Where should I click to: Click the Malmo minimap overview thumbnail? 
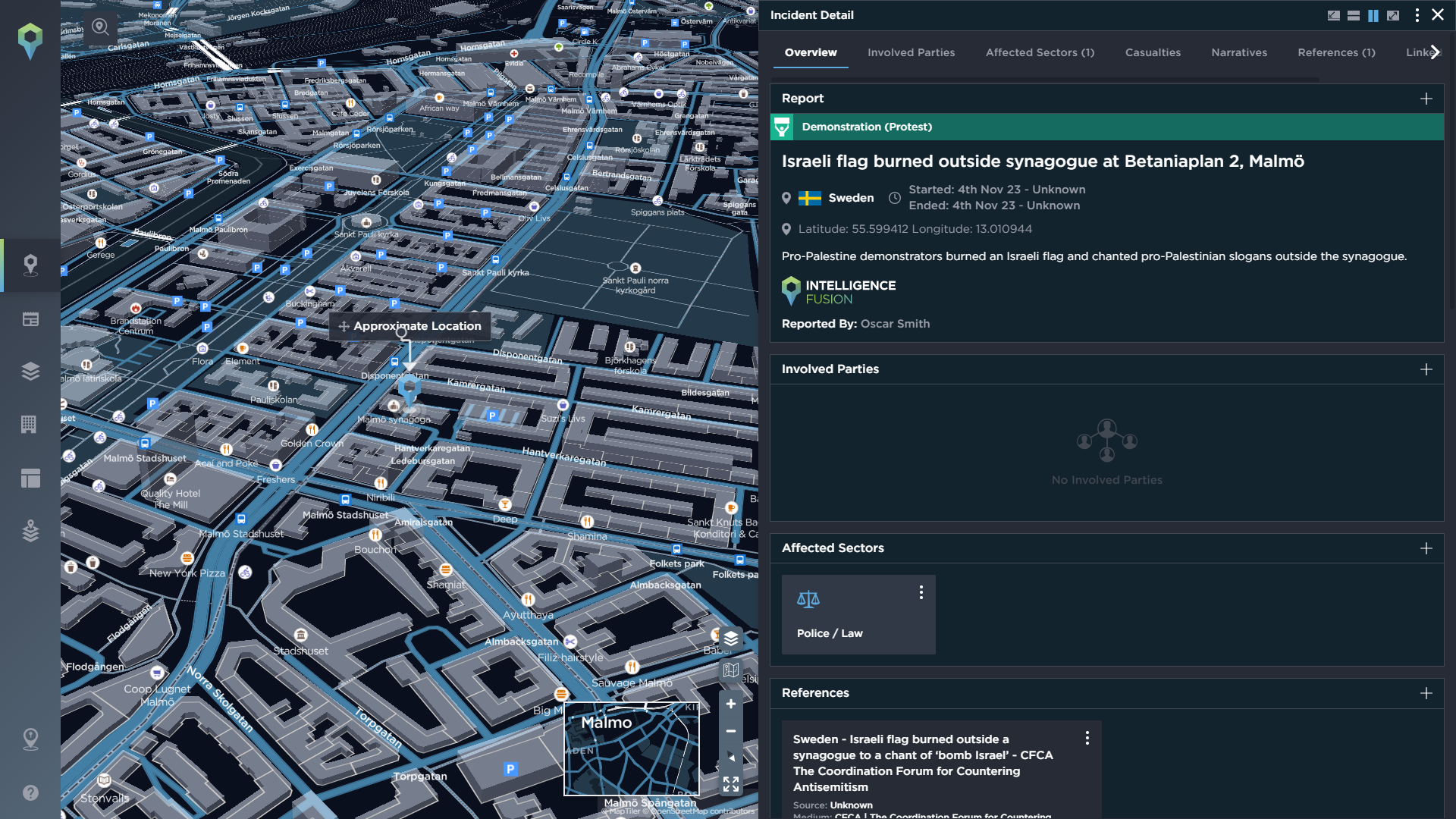[x=632, y=748]
